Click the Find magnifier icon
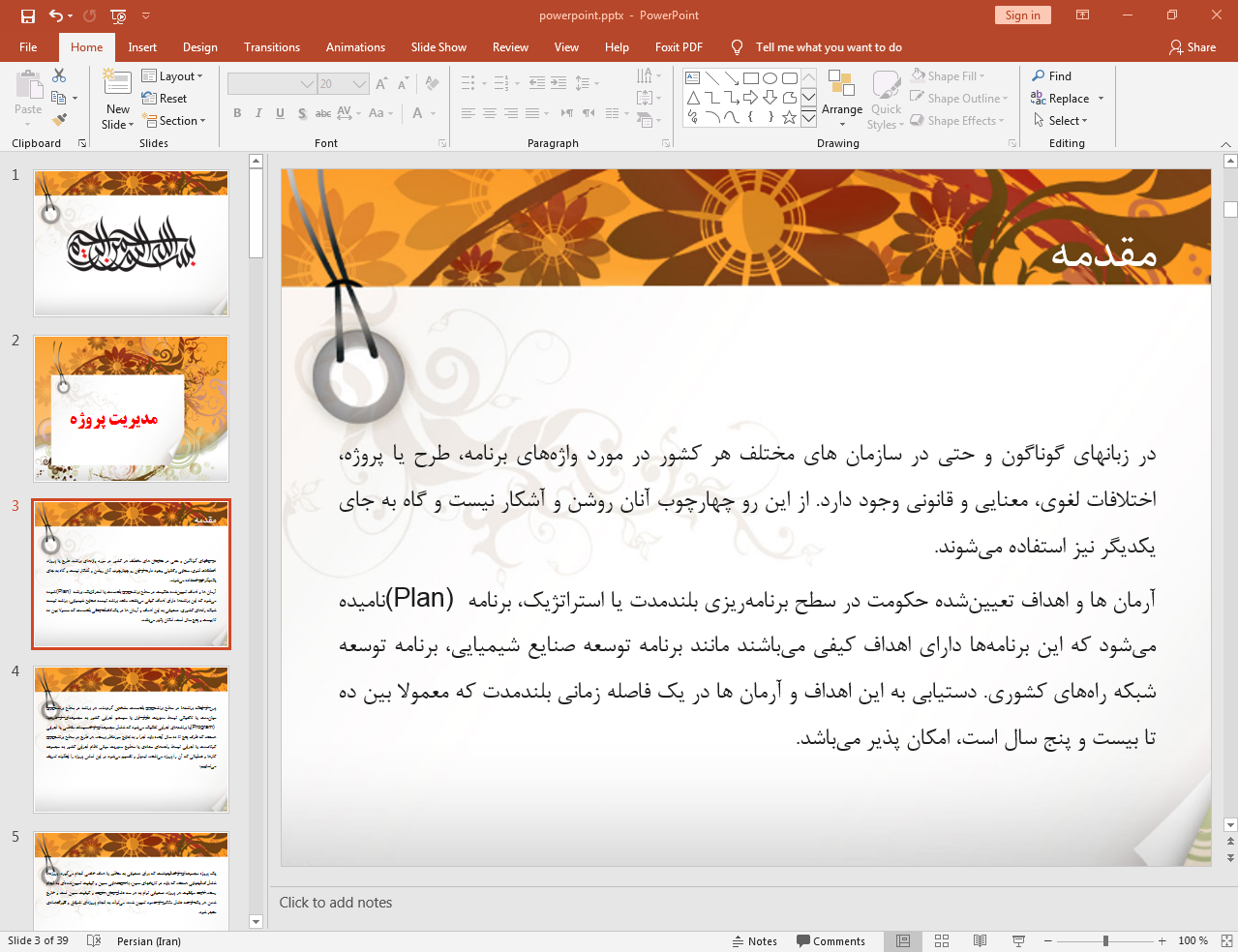The image size is (1238, 952). (x=1039, y=75)
